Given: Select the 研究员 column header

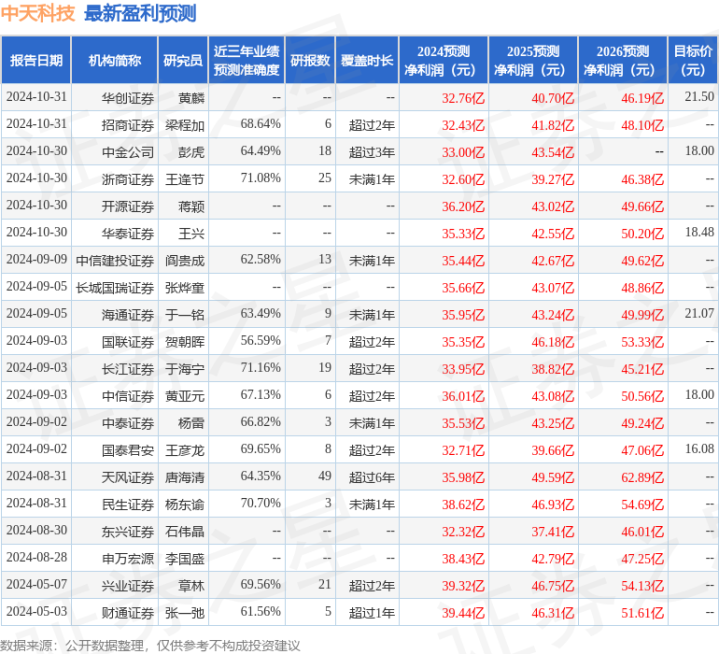Looking at the screenshot, I should 183,60.
